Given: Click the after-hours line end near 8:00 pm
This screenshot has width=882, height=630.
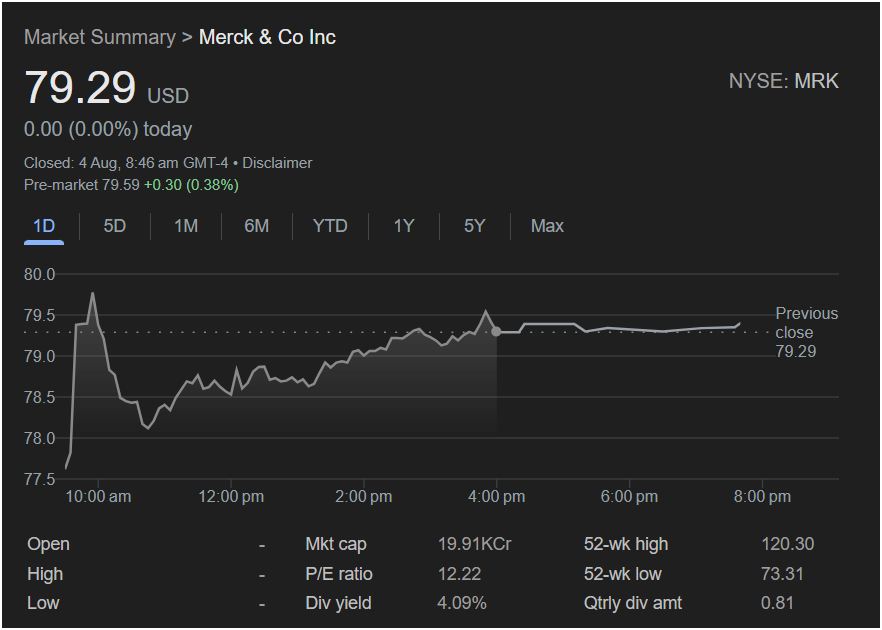Looking at the screenshot, I should (740, 323).
